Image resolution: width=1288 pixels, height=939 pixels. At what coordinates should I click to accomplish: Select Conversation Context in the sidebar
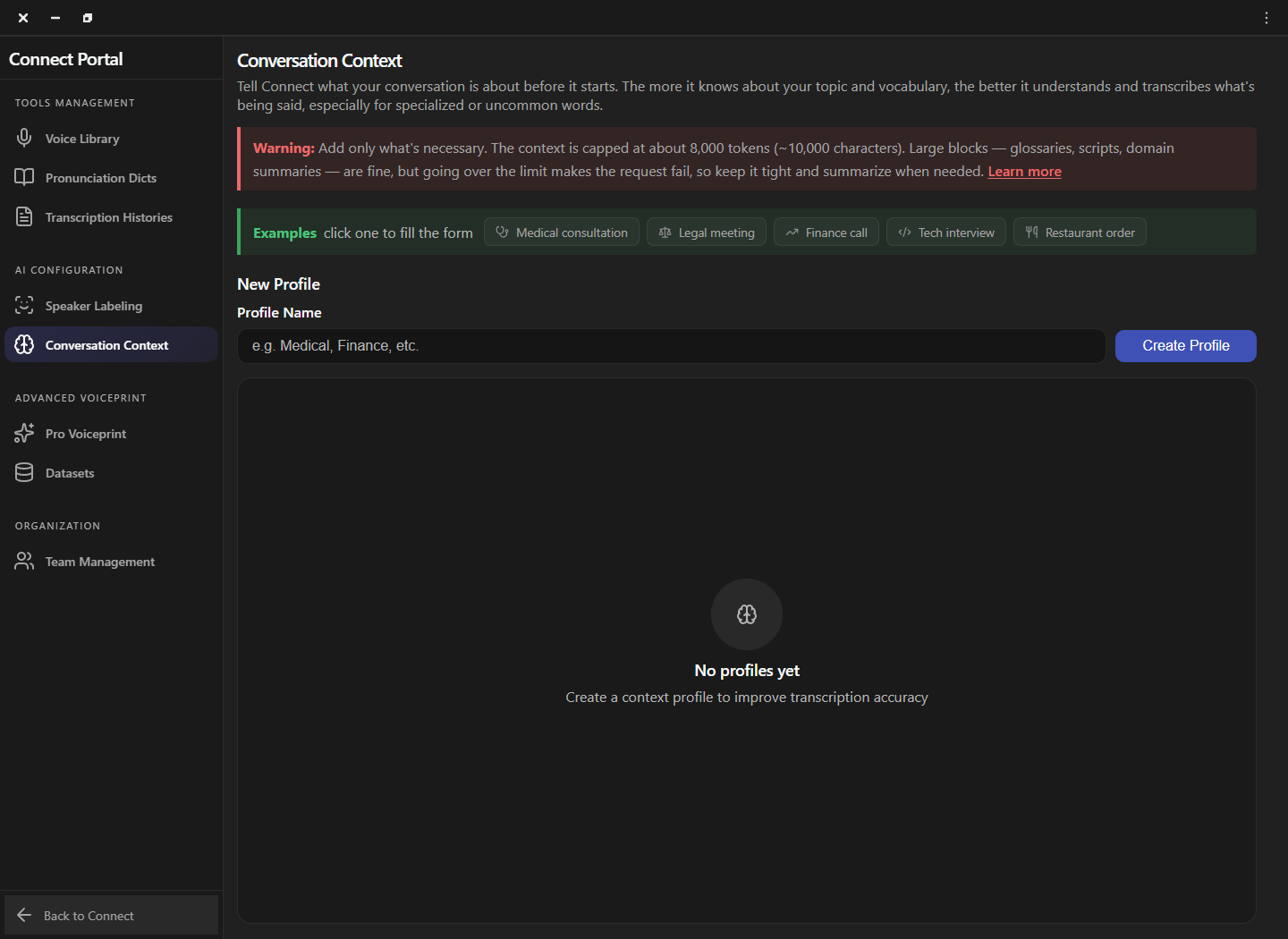coord(111,344)
